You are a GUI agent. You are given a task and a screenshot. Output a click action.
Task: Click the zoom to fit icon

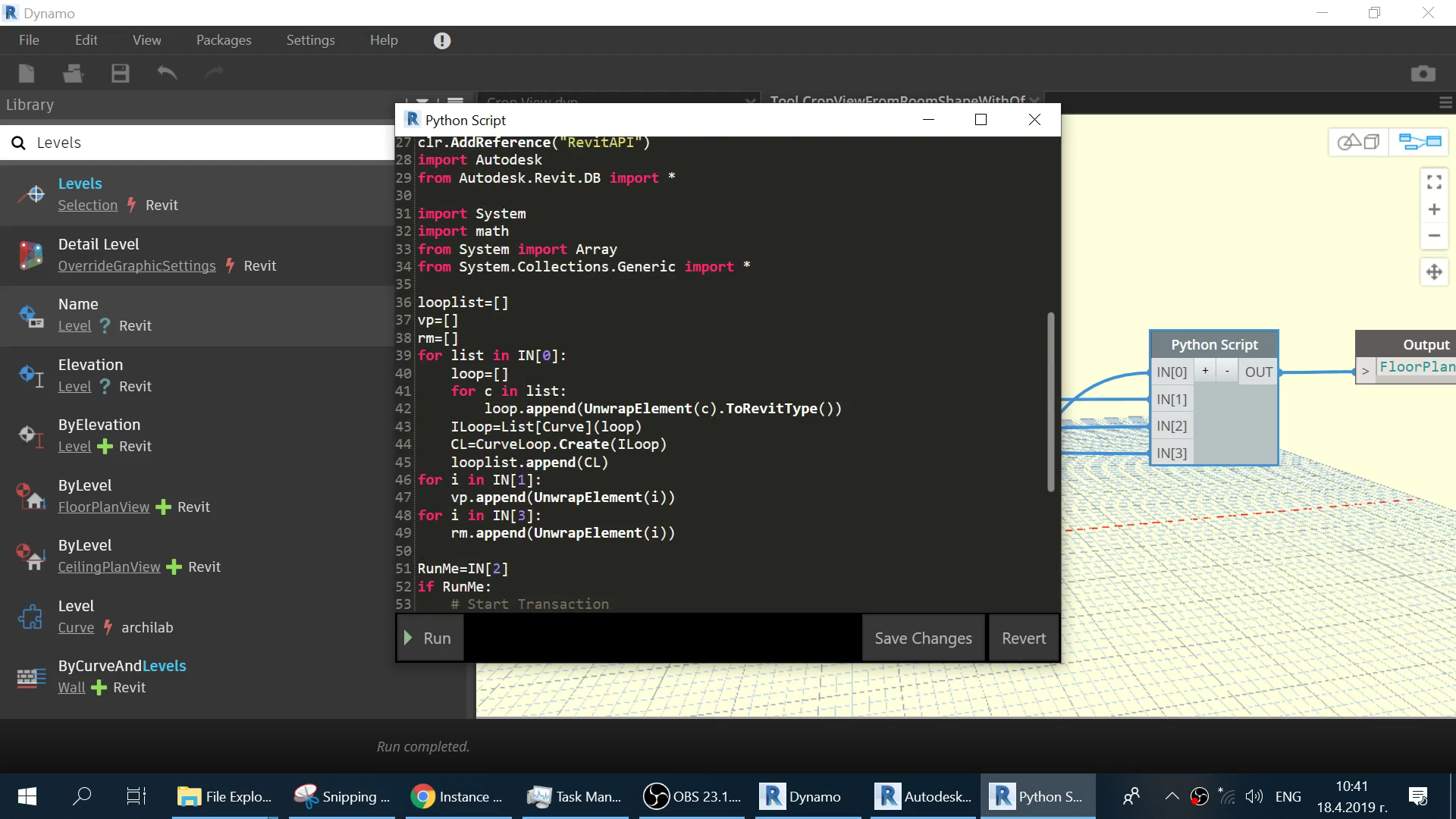point(1433,182)
